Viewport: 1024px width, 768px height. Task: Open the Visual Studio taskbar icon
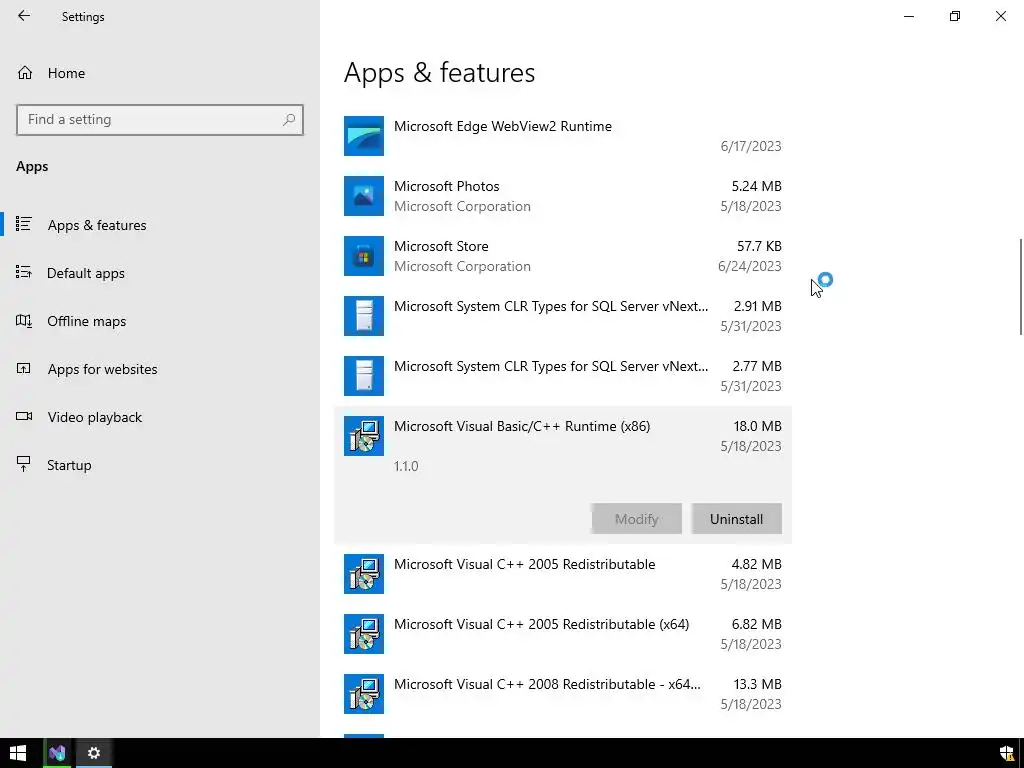point(57,753)
